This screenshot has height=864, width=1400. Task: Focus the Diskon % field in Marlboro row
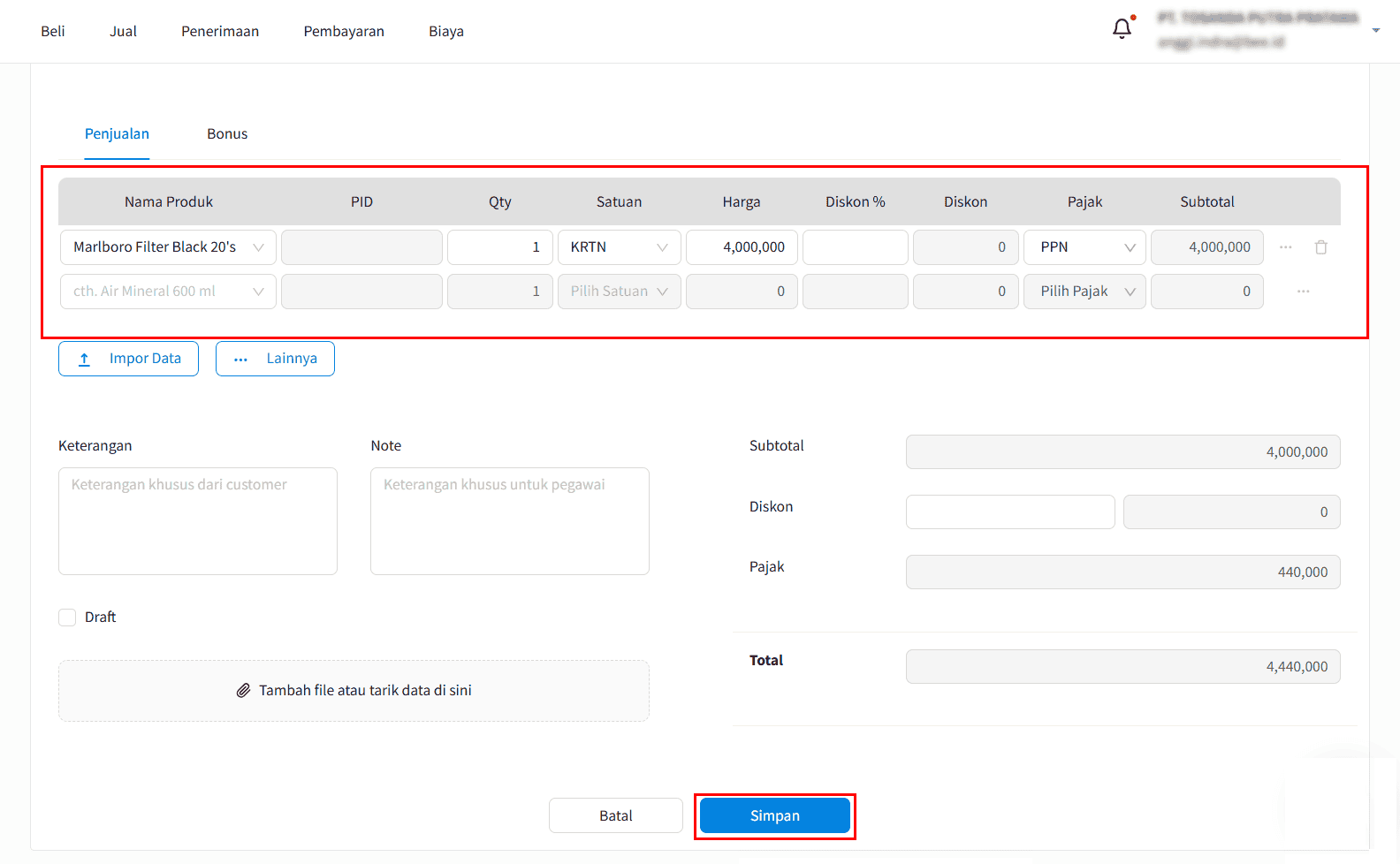(856, 247)
